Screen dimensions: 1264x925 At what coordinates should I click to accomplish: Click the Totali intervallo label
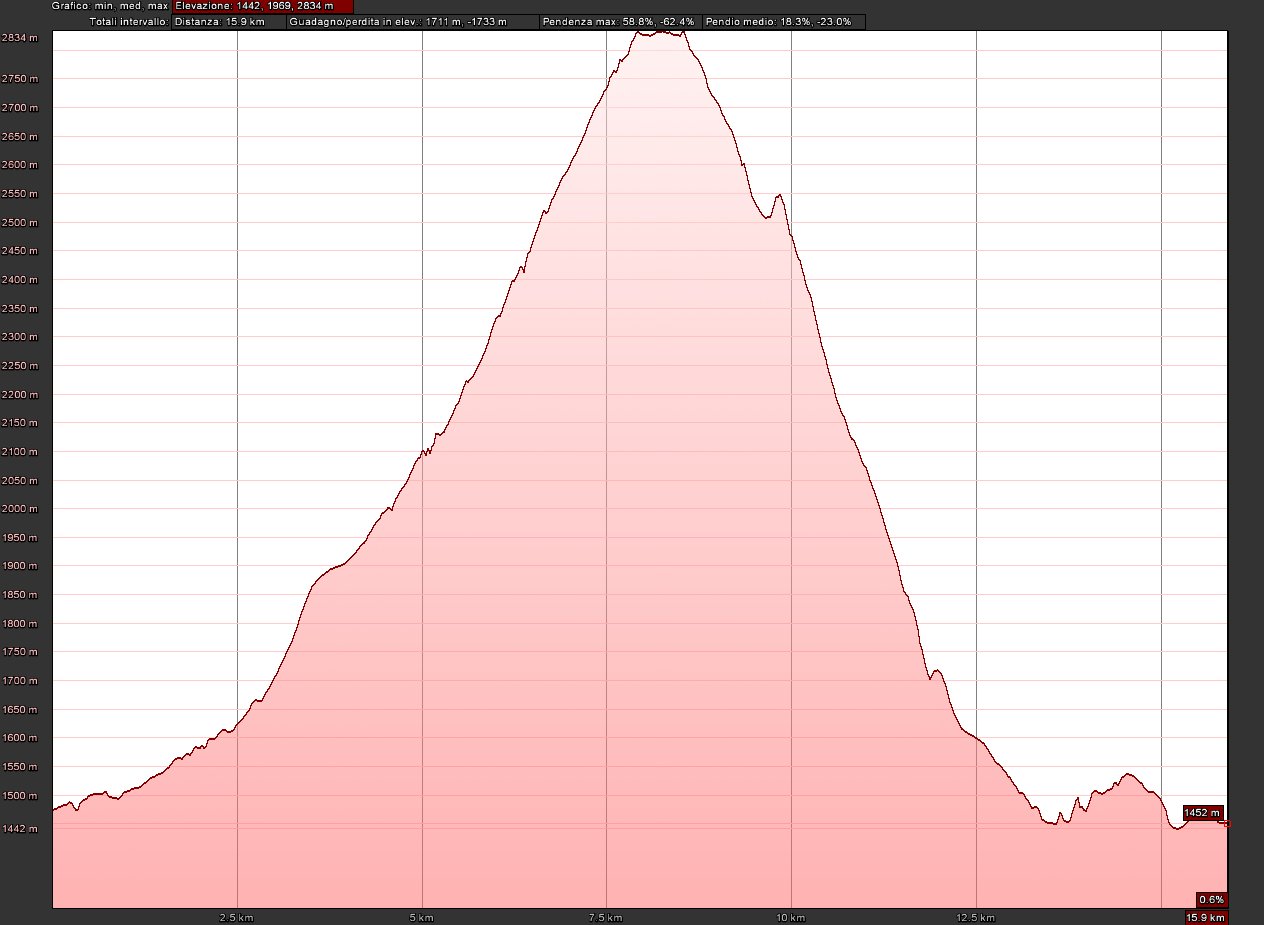(x=128, y=21)
